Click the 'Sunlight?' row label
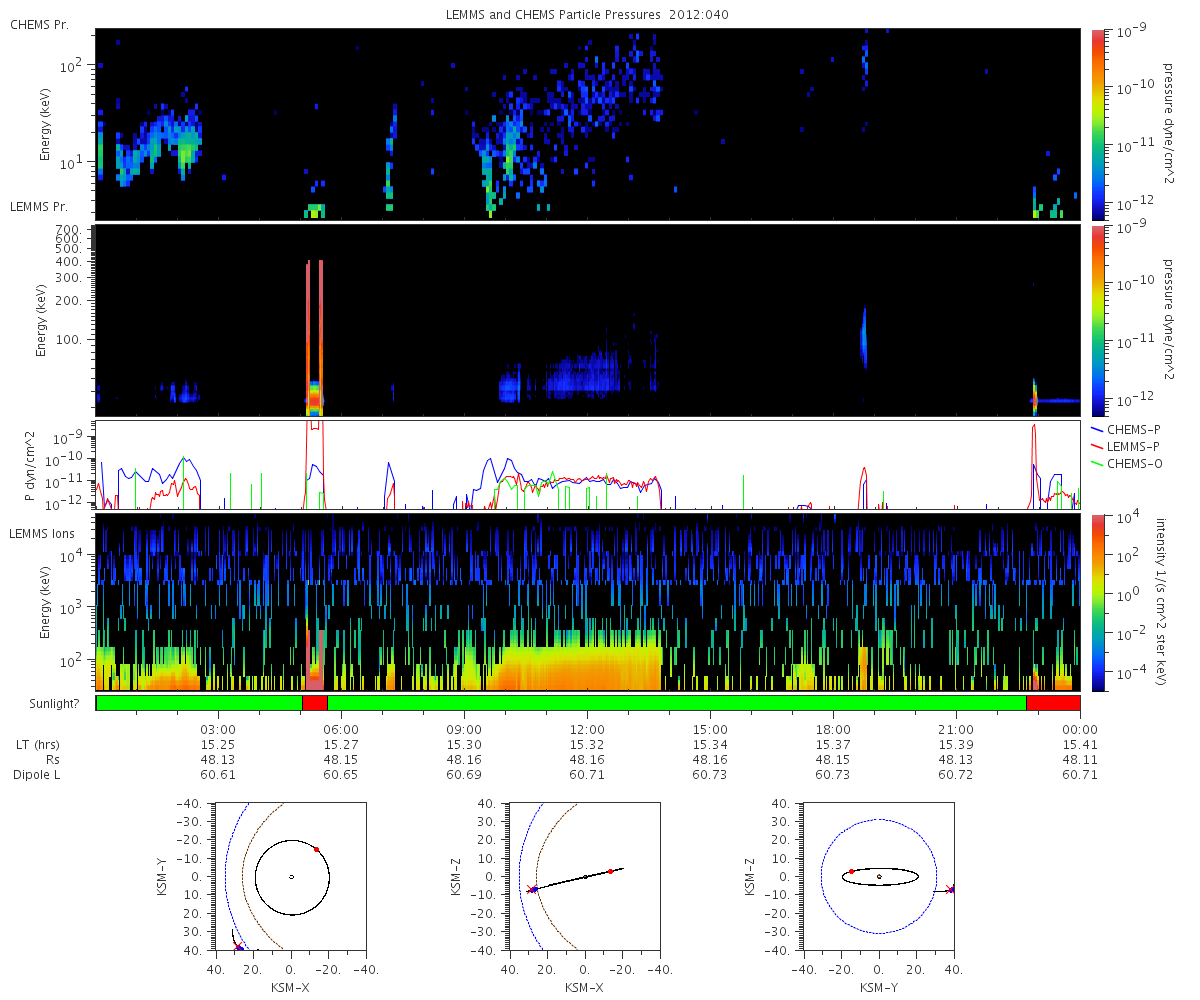This screenshot has width=1200, height=1000. point(53,703)
